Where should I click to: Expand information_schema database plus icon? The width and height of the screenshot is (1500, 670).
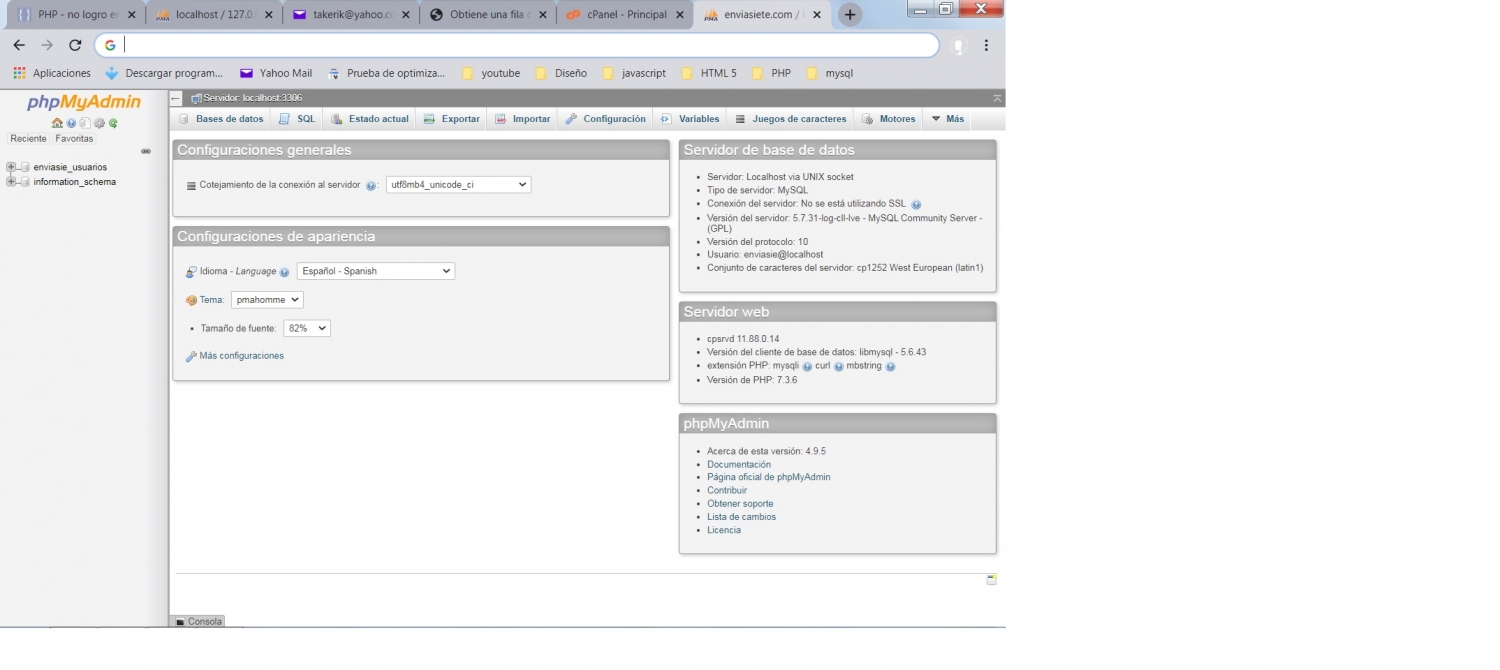point(11,182)
